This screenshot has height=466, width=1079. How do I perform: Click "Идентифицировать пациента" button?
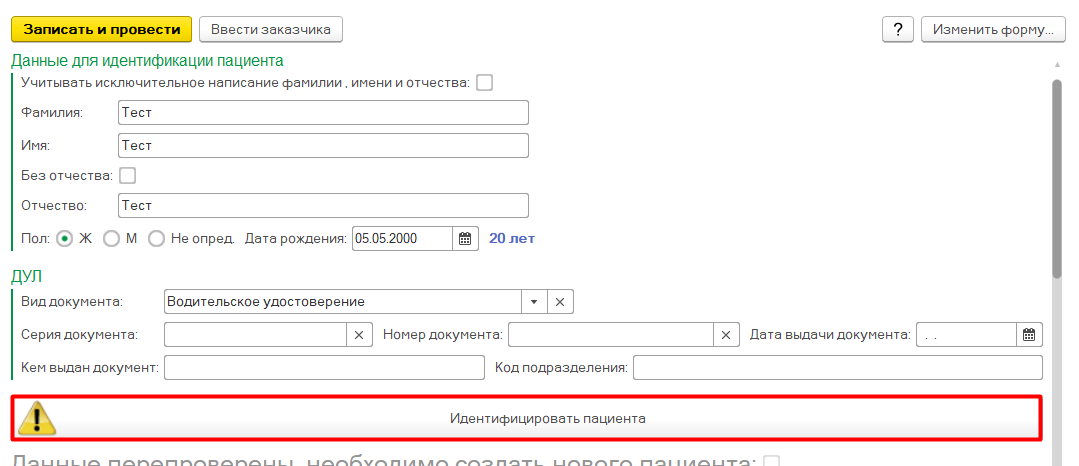pos(547,418)
